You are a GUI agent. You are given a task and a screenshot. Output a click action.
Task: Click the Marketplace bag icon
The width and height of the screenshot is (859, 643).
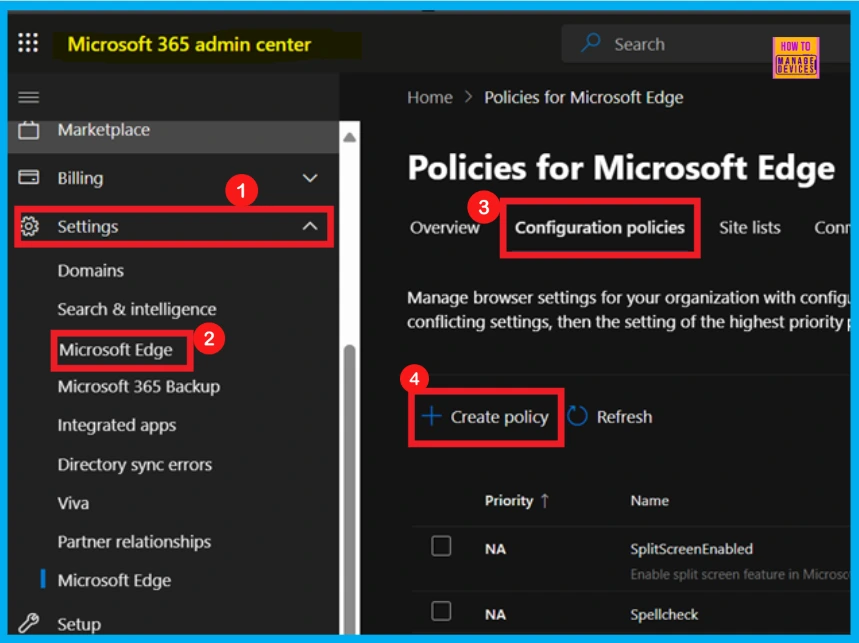[x=28, y=130]
